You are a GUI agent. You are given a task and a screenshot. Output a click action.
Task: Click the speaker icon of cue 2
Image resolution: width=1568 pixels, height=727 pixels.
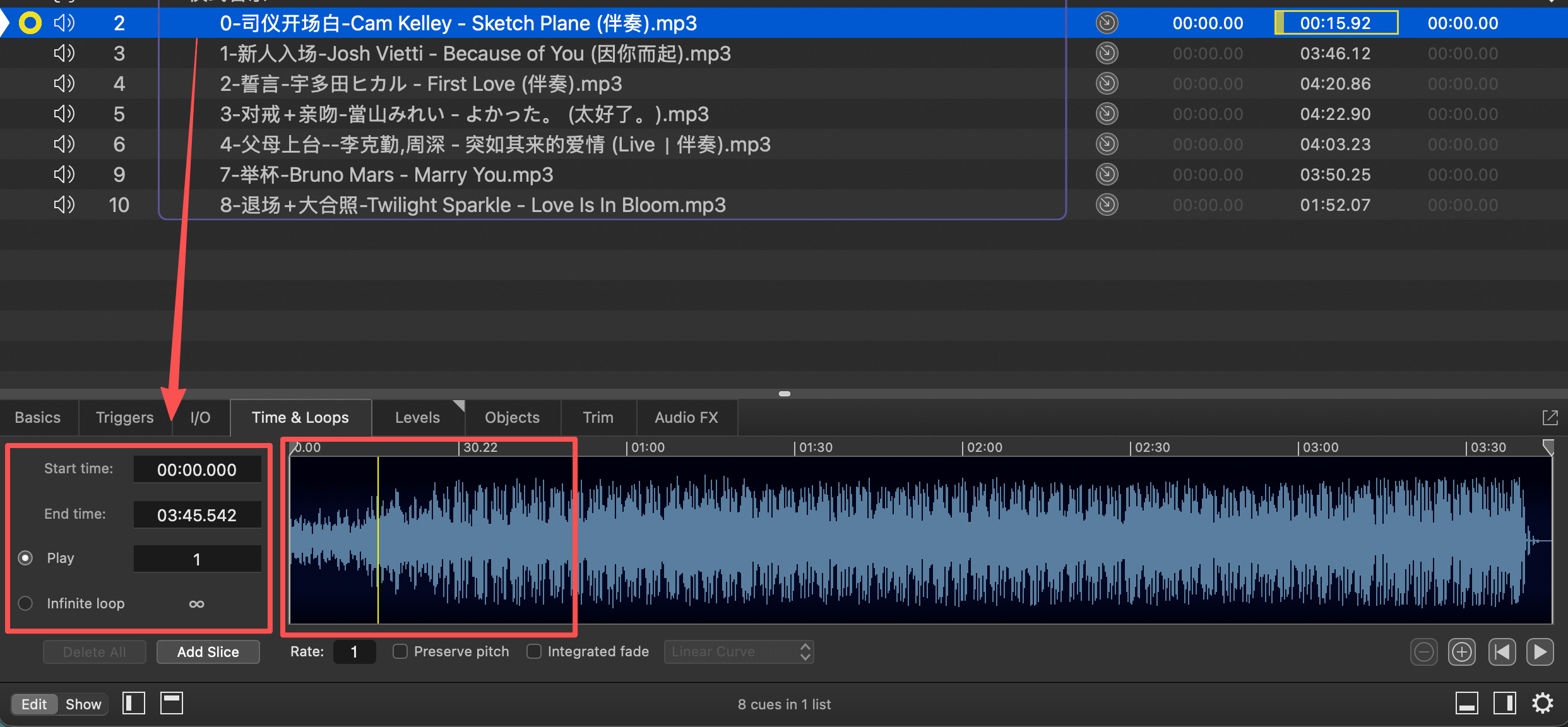click(64, 23)
